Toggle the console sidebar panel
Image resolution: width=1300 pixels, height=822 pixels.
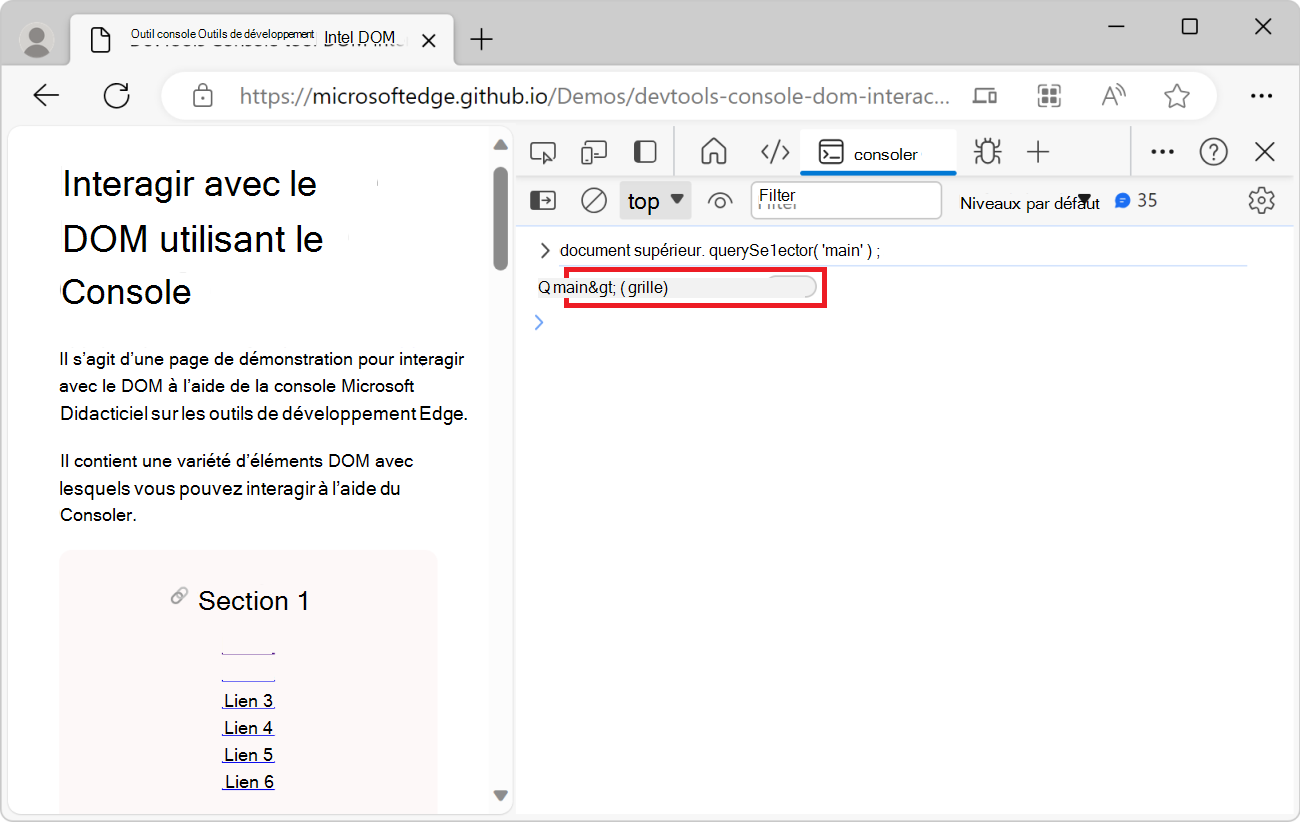(542, 200)
